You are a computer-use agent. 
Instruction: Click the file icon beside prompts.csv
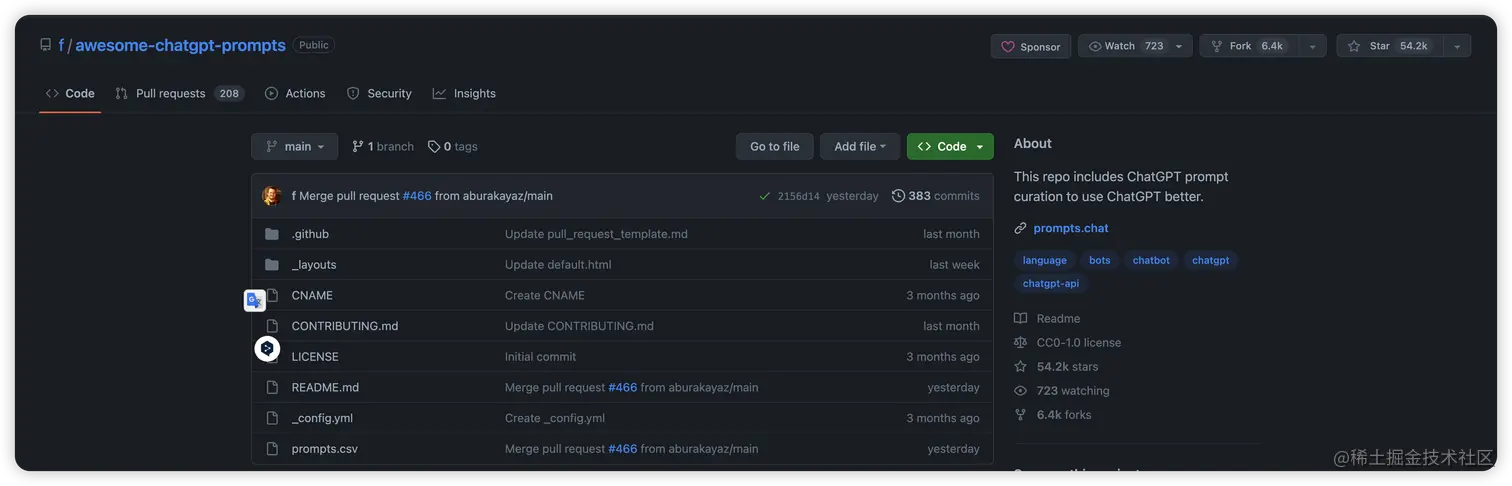(x=272, y=449)
